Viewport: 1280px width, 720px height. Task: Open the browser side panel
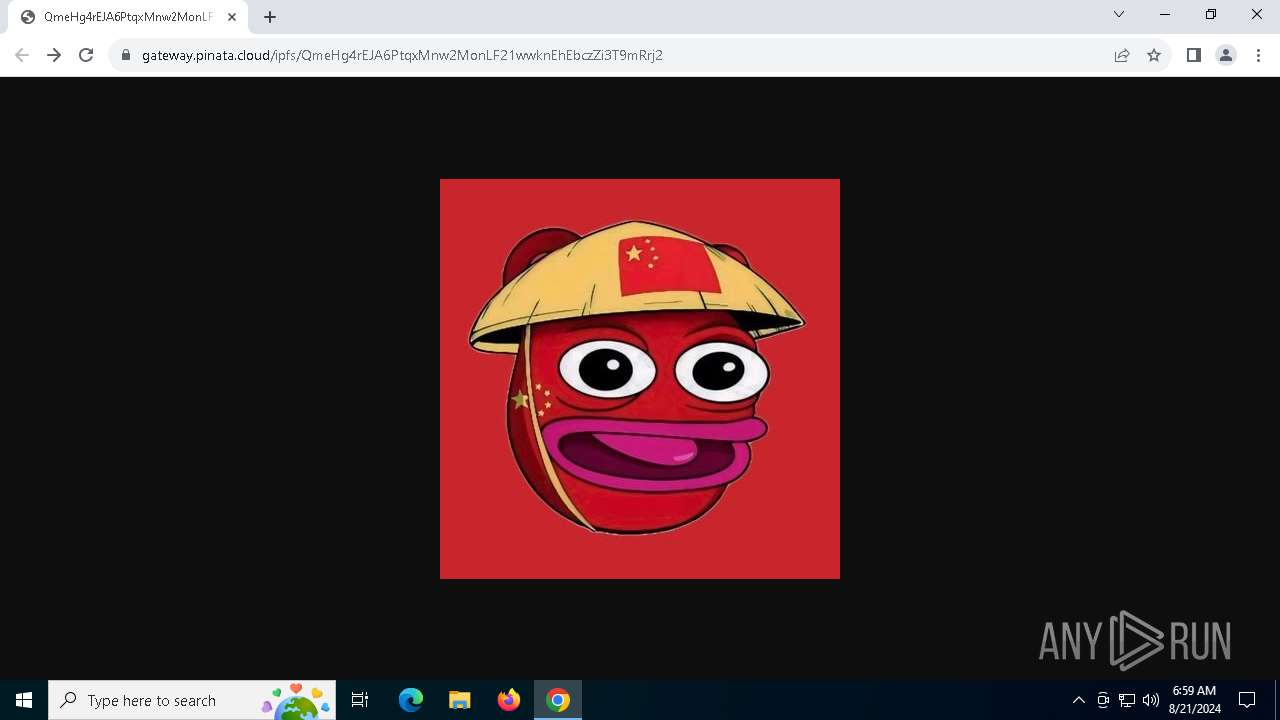pyautogui.click(x=1193, y=55)
